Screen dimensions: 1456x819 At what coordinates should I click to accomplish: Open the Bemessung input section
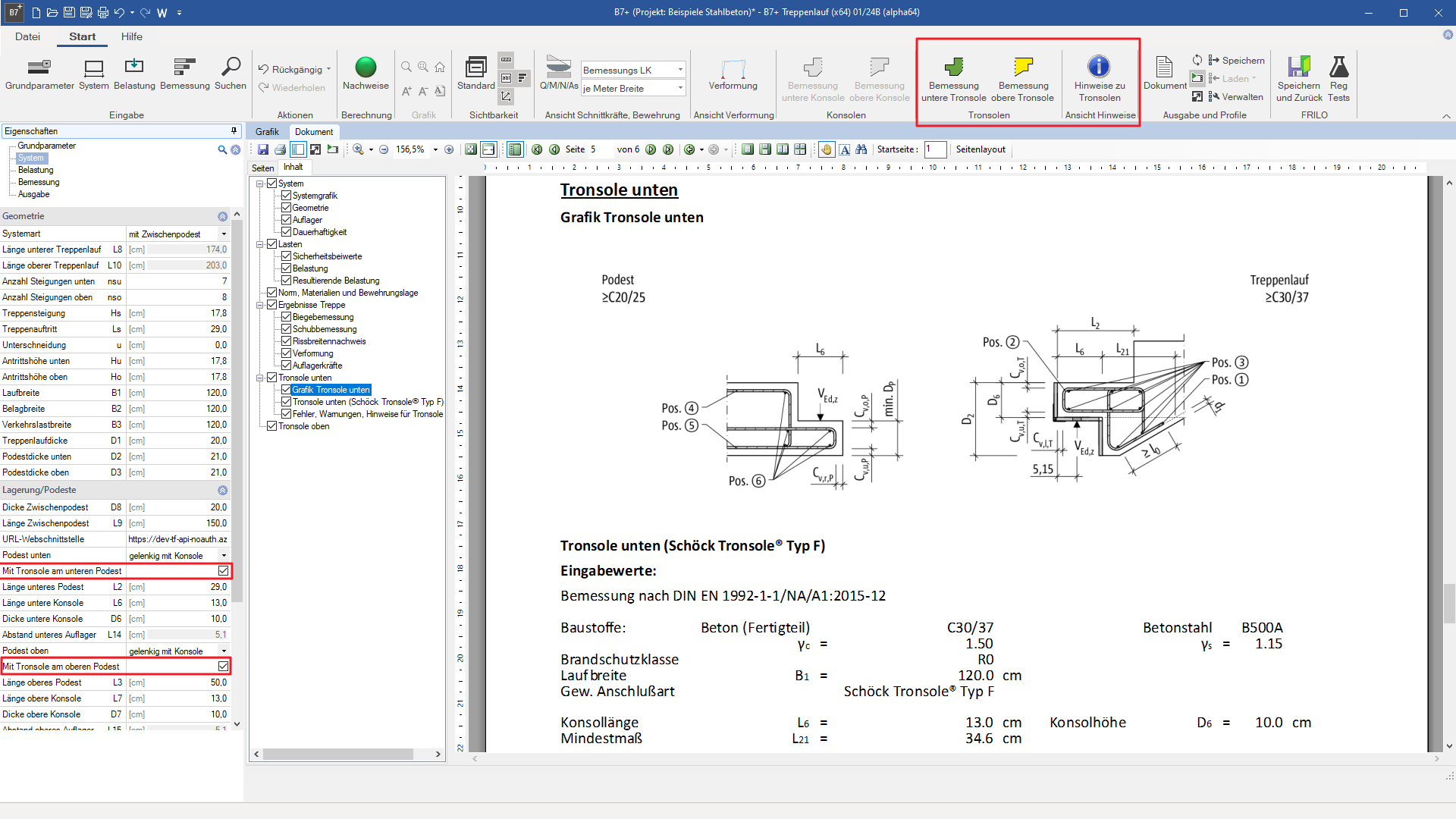[184, 74]
